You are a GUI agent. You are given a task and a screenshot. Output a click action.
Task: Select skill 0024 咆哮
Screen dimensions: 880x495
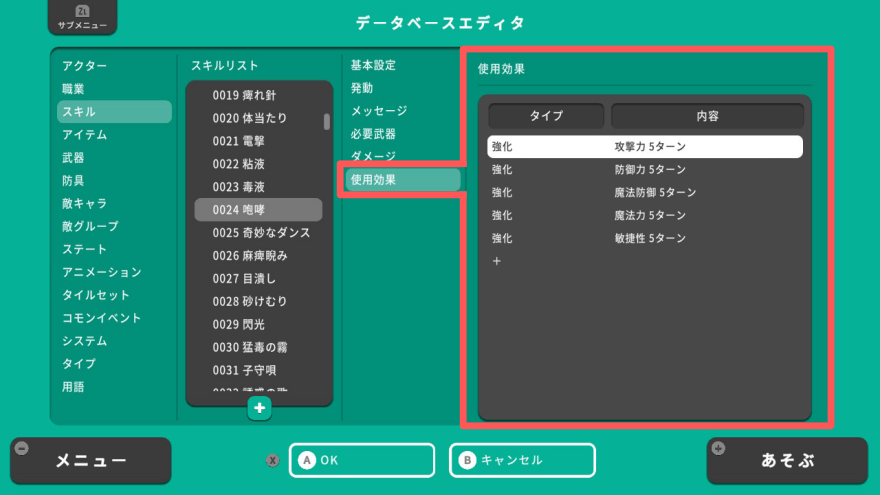click(258, 210)
